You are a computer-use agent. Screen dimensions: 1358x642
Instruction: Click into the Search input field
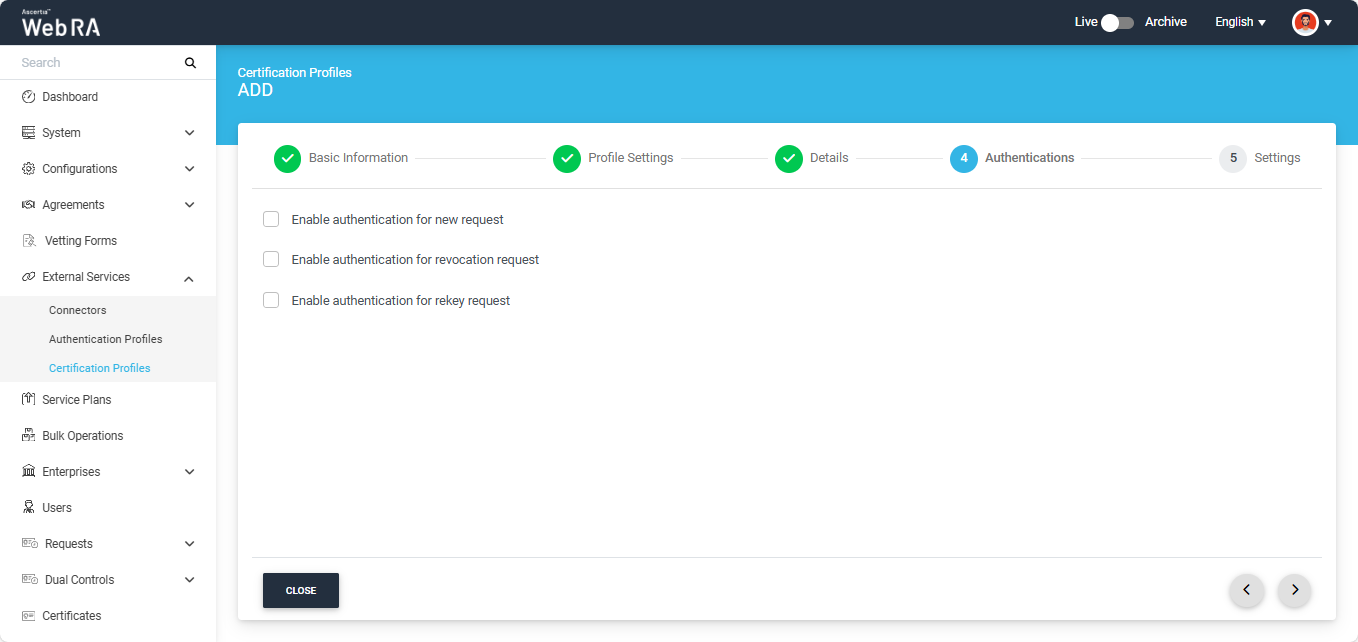tap(95, 63)
